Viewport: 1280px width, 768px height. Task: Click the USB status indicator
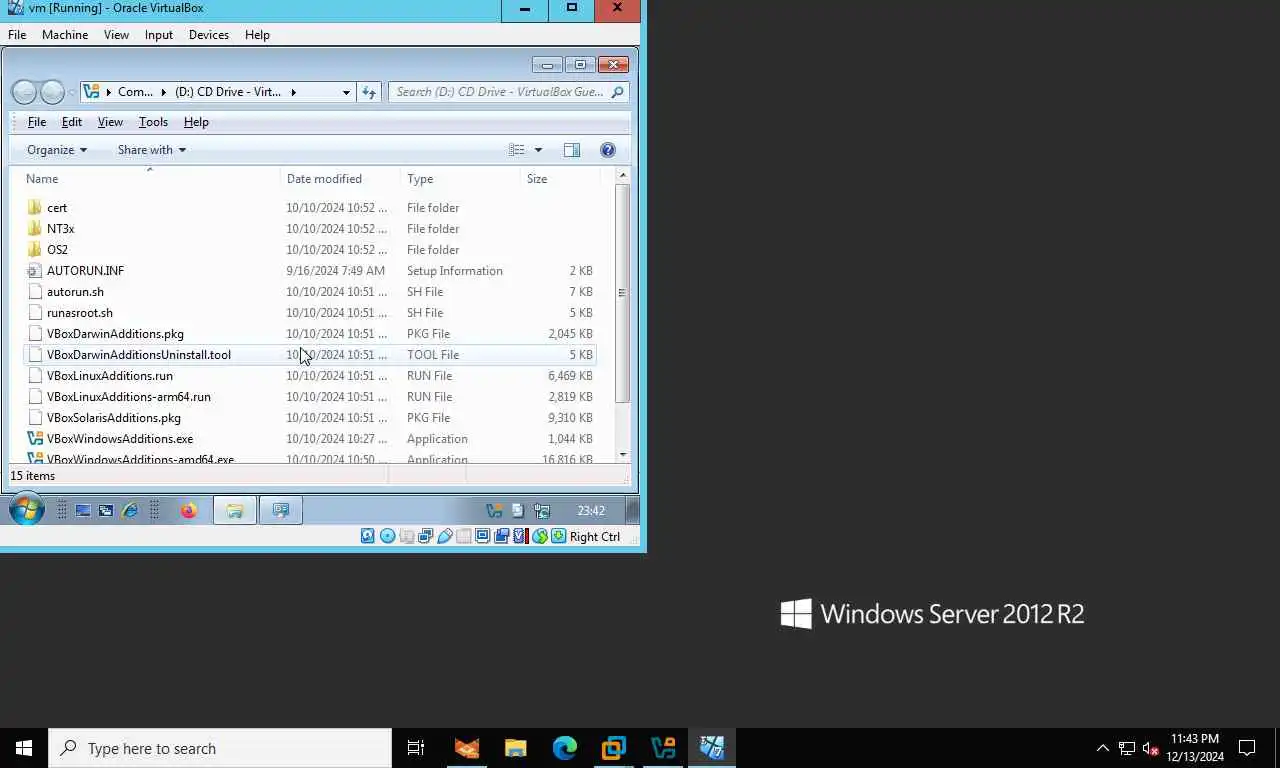click(445, 537)
